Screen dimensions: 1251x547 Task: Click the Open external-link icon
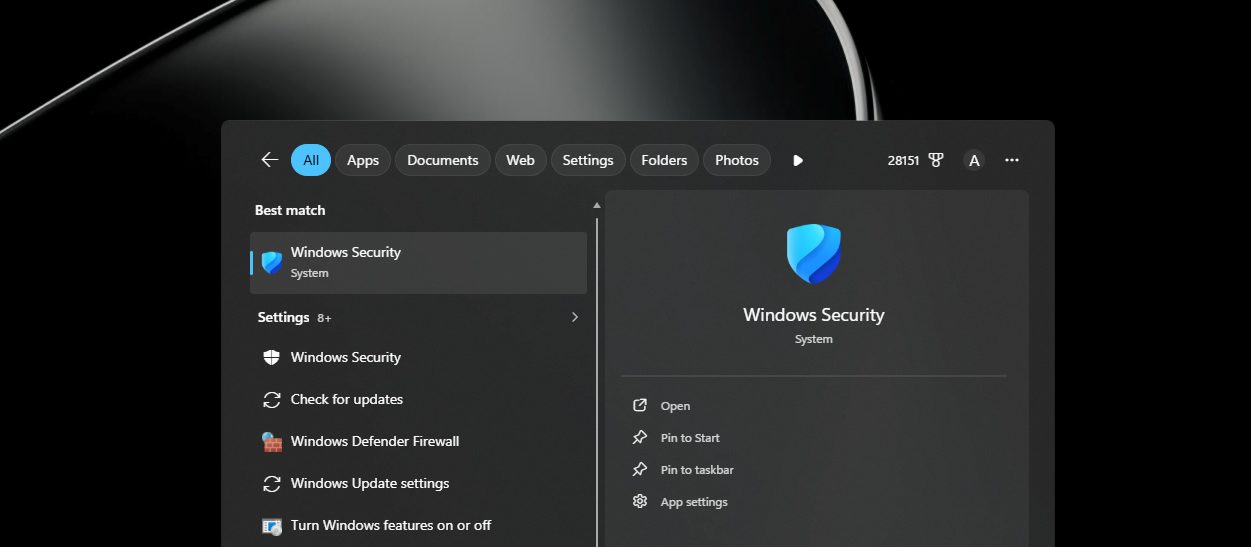coord(640,405)
